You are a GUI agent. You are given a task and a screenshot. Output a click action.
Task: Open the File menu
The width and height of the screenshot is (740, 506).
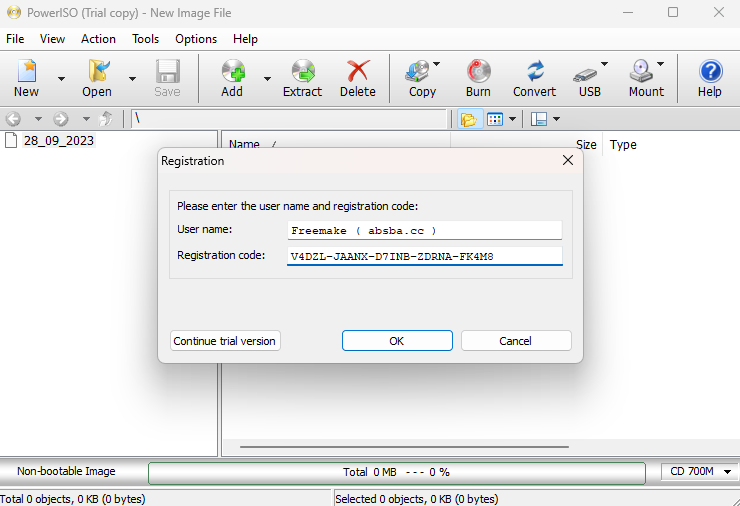[x=15, y=39]
